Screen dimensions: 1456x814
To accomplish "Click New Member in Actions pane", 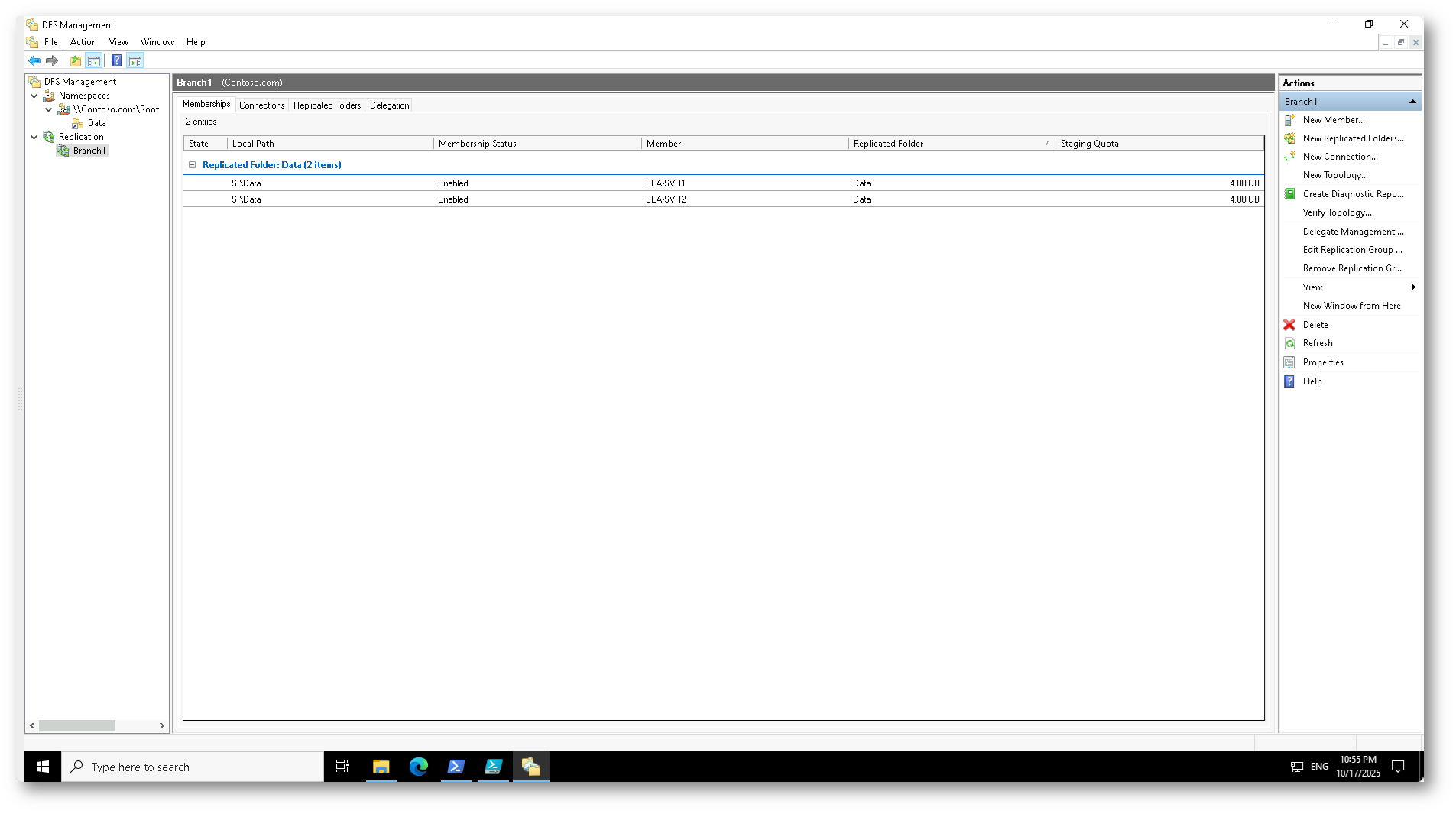I will pyautogui.click(x=1333, y=120).
